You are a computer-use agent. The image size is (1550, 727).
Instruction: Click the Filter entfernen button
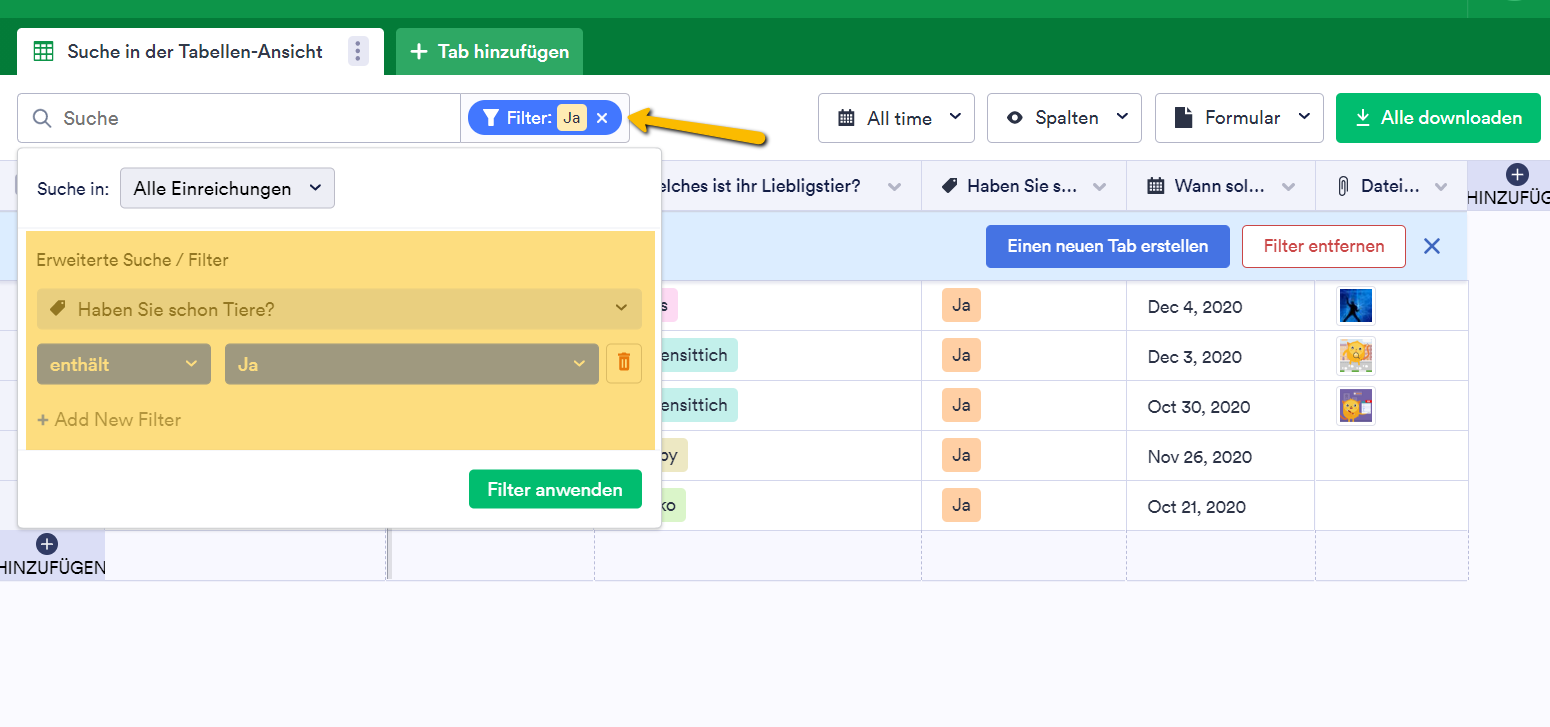click(1323, 246)
